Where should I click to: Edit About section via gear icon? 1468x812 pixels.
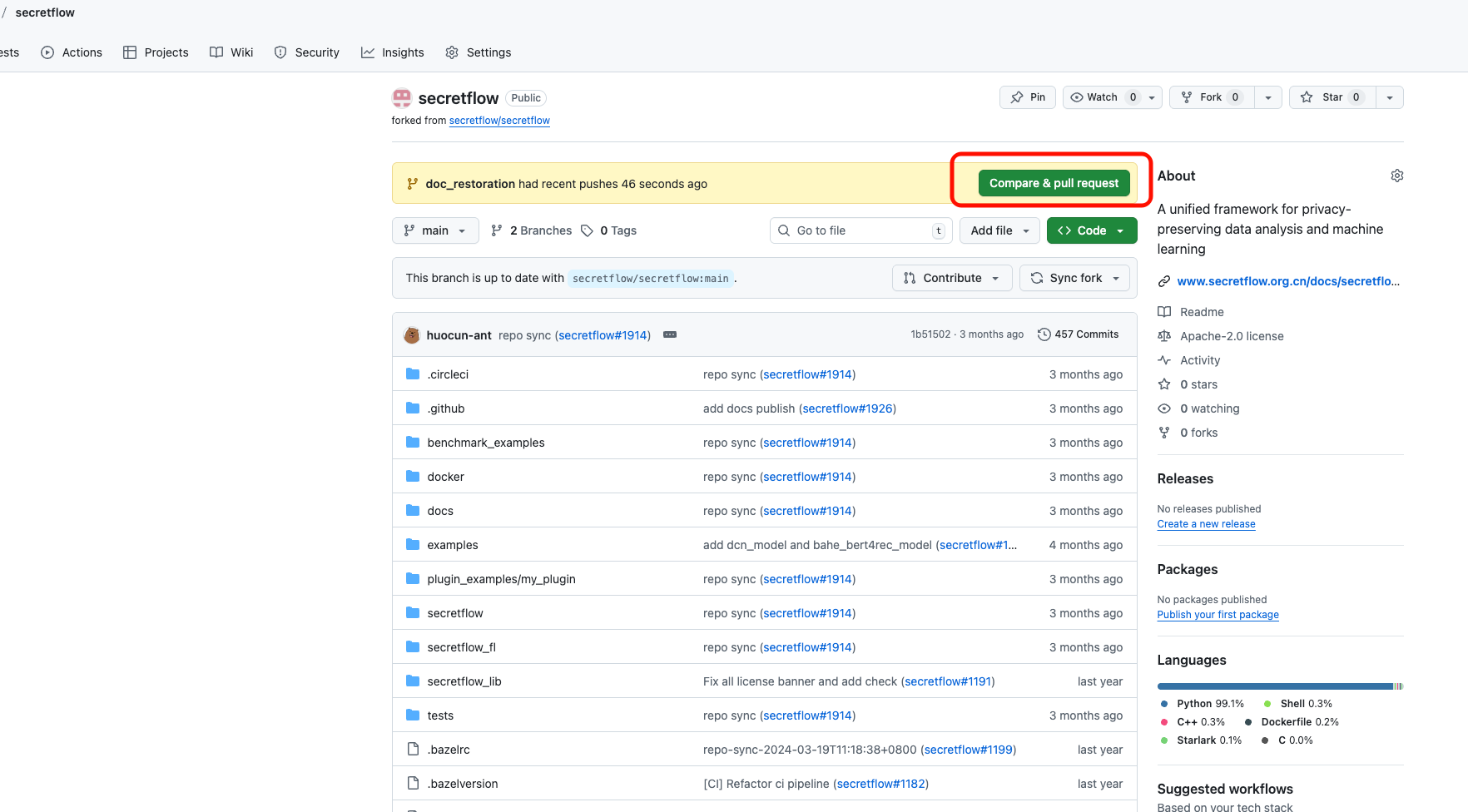tap(1396, 176)
